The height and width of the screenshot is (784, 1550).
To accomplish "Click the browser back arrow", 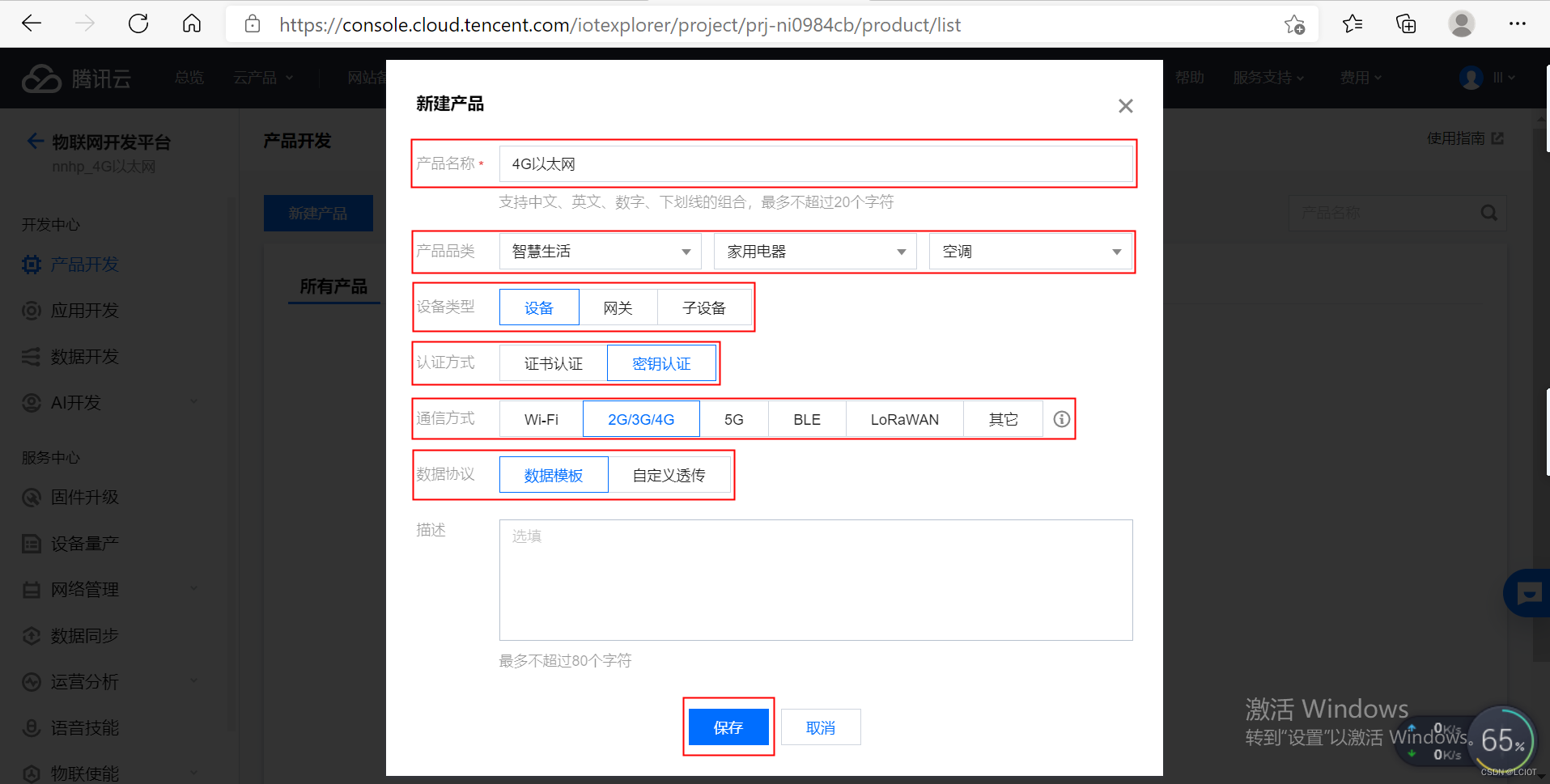I will pyautogui.click(x=32, y=23).
